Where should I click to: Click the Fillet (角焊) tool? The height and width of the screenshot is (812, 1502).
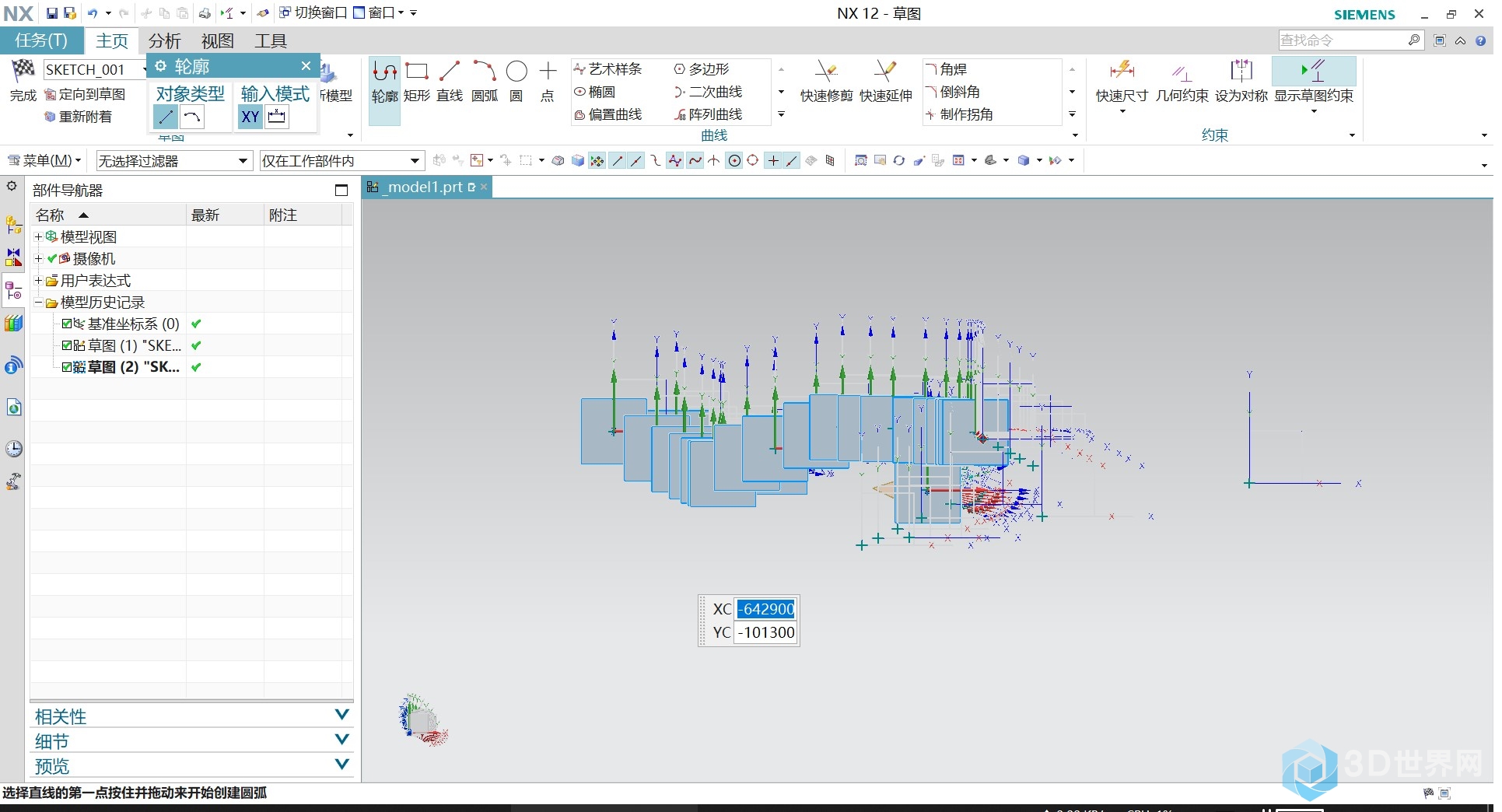946,69
